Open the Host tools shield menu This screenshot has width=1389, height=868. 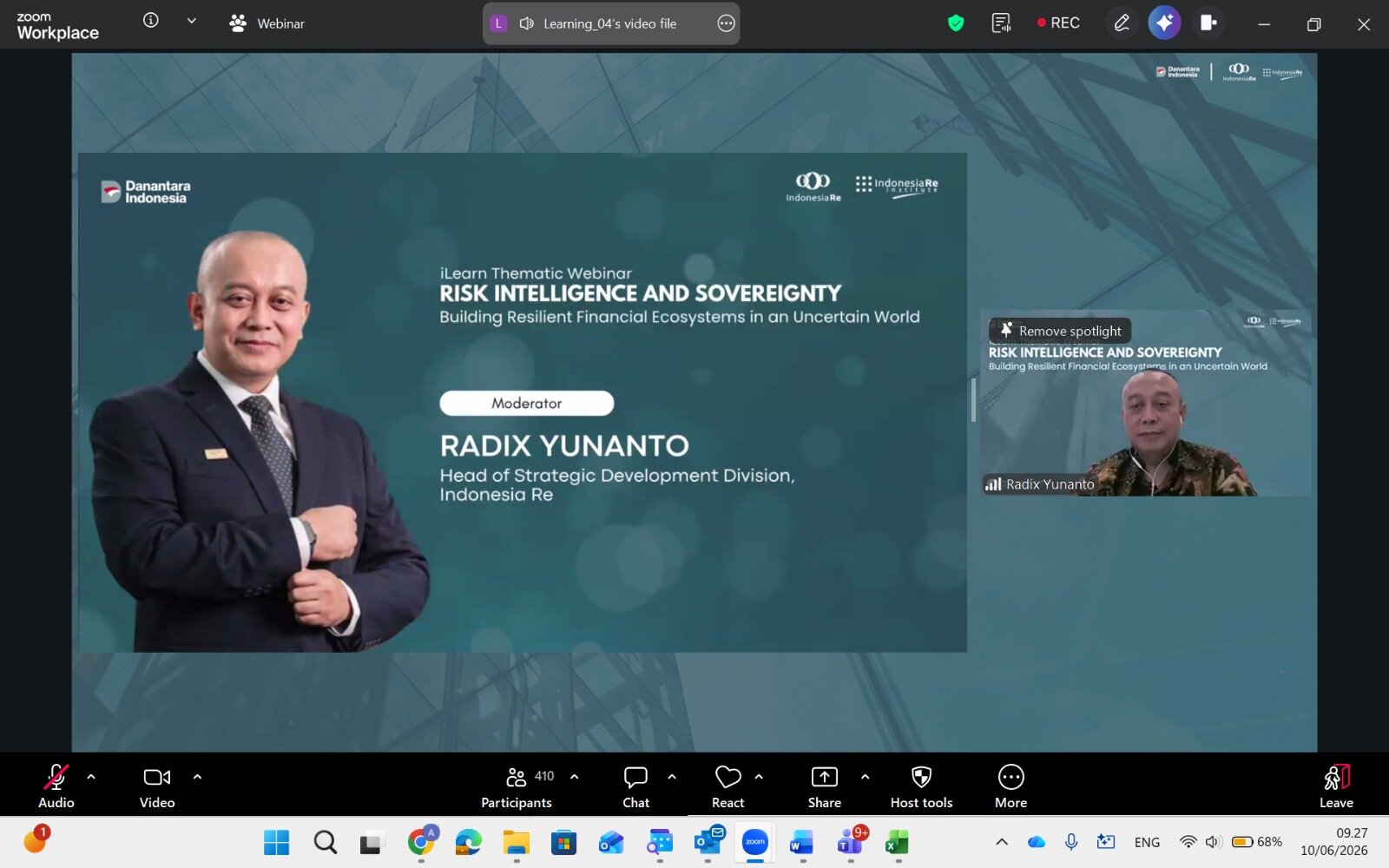click(x=922, y=786)
